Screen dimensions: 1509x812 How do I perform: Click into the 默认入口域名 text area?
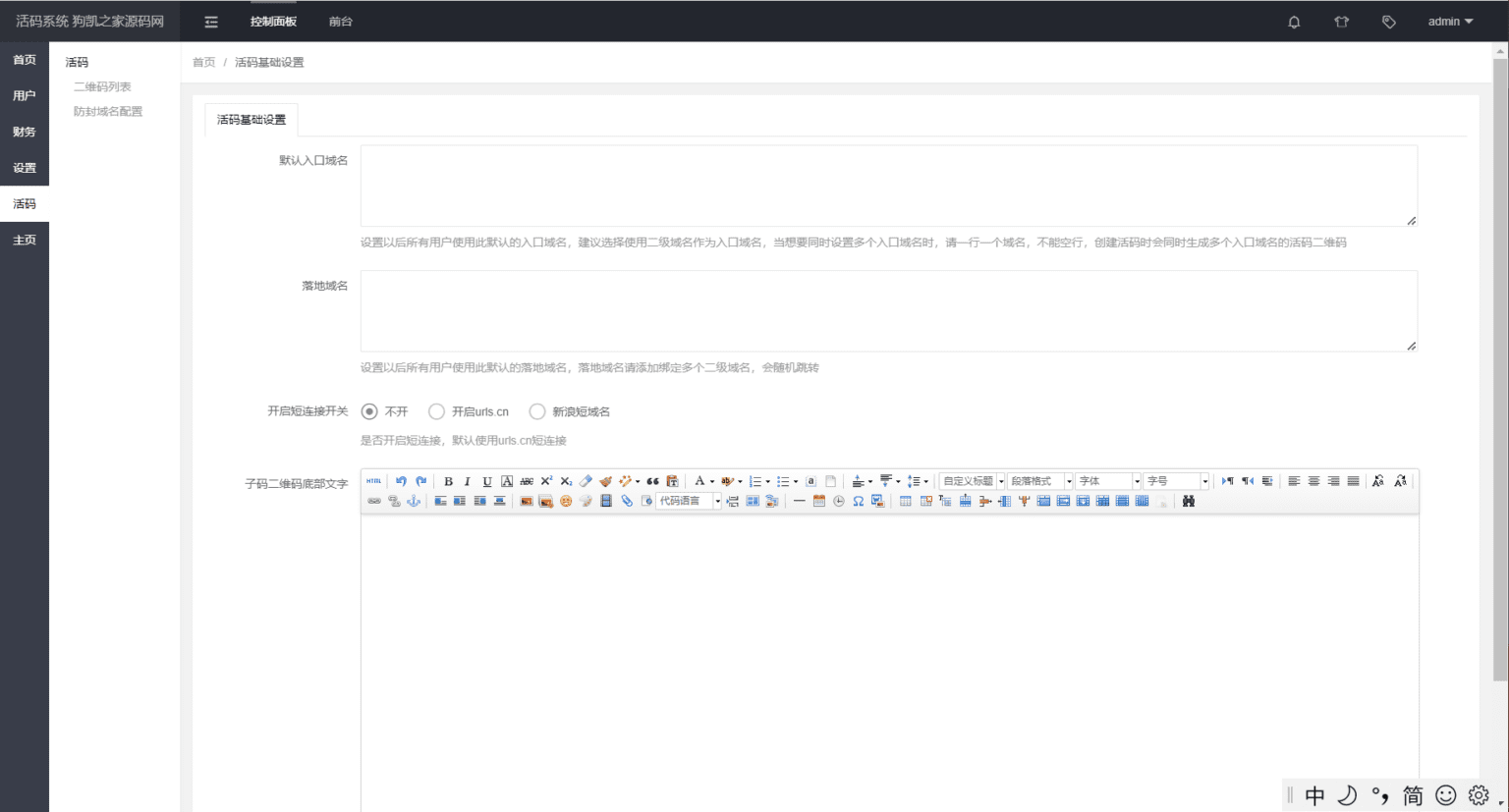click(x=888, y=186)
